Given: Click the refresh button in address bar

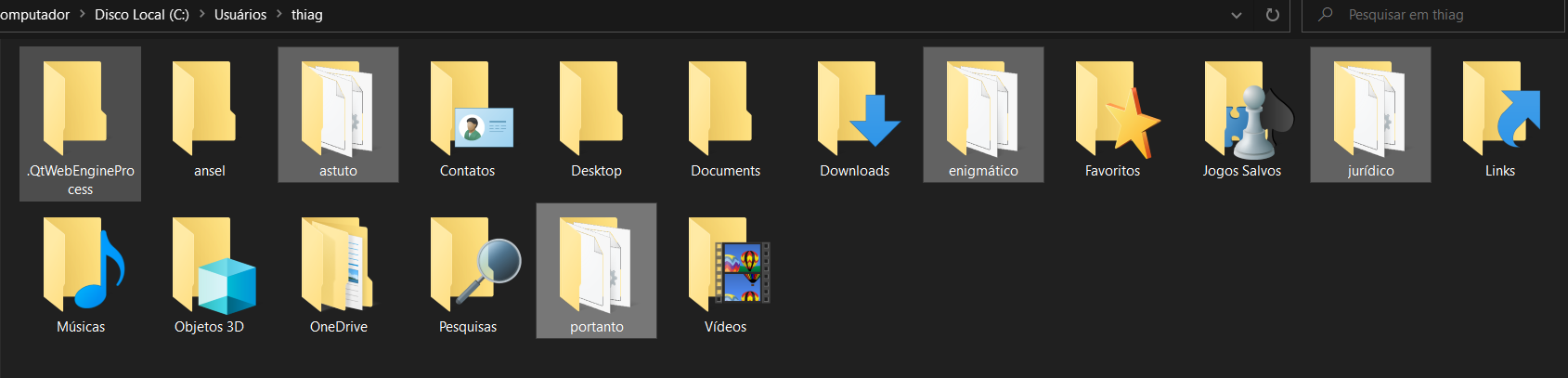Looking at the screenshot, I should 1273,15.
